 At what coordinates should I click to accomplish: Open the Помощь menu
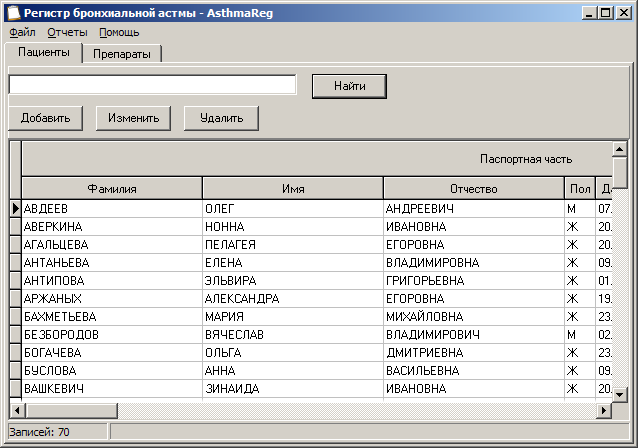(119, 32)
